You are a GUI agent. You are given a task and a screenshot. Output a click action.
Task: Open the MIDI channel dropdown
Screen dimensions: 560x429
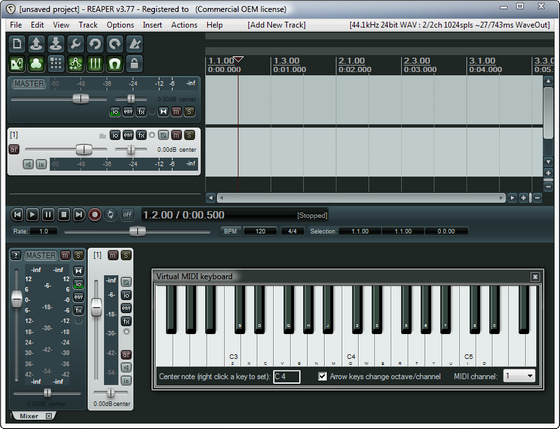click(519, 376)
